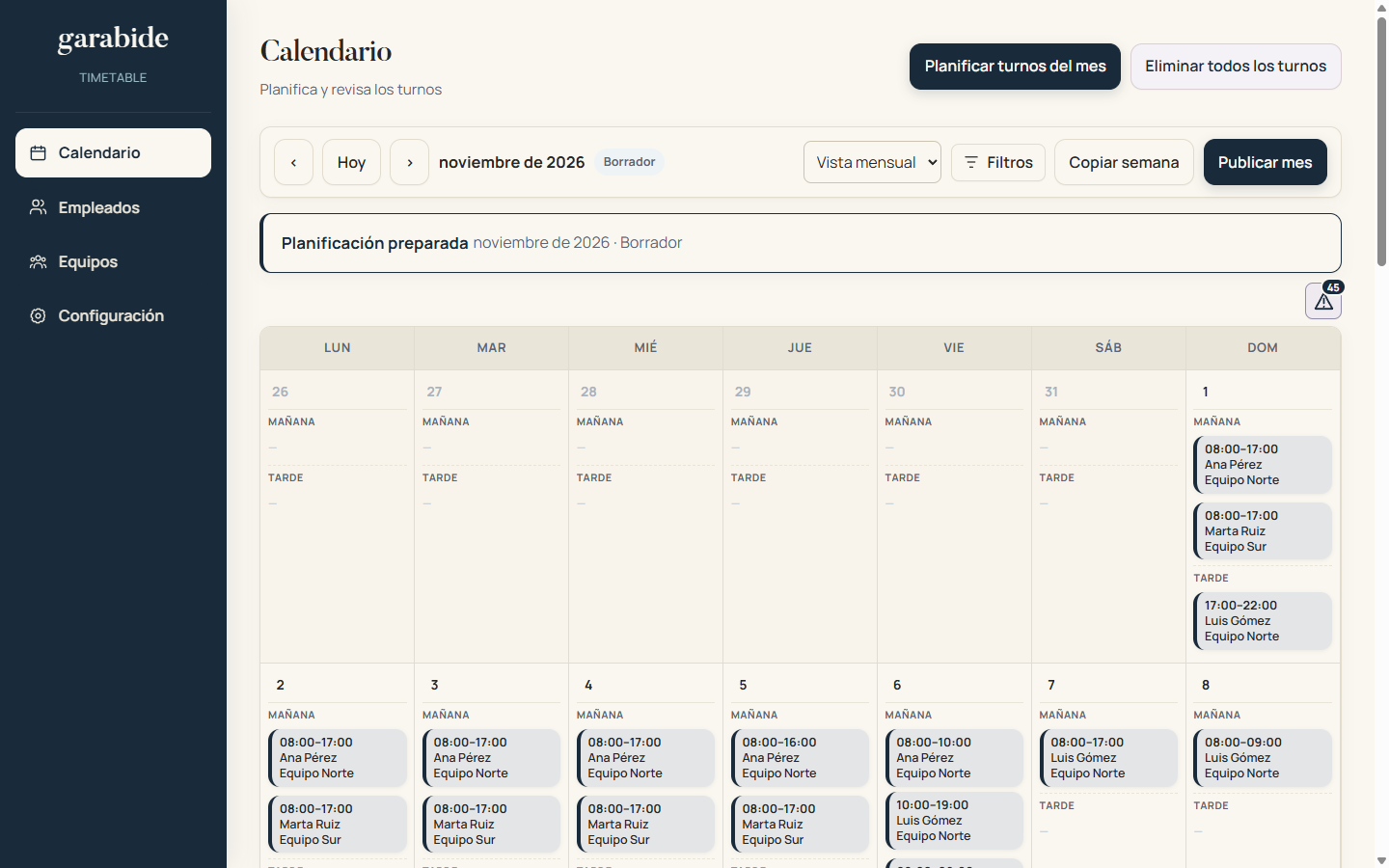Click the filter lines icon in Filtros
This screenshot has width=1389, height=868.
point(971,162)
